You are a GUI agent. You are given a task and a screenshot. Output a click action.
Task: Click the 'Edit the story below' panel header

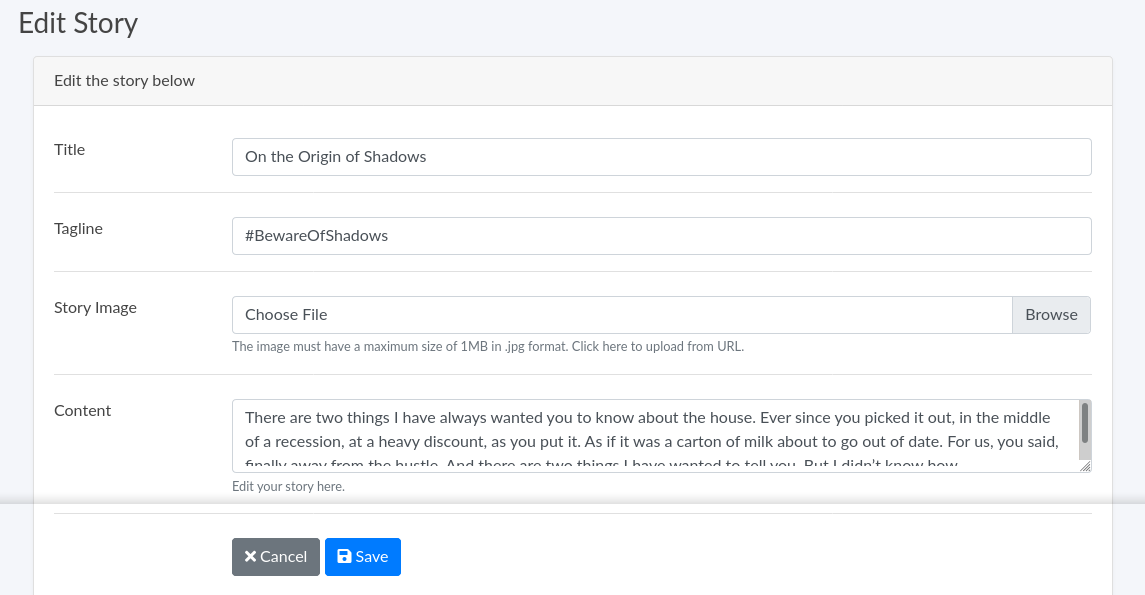(124, 81)
